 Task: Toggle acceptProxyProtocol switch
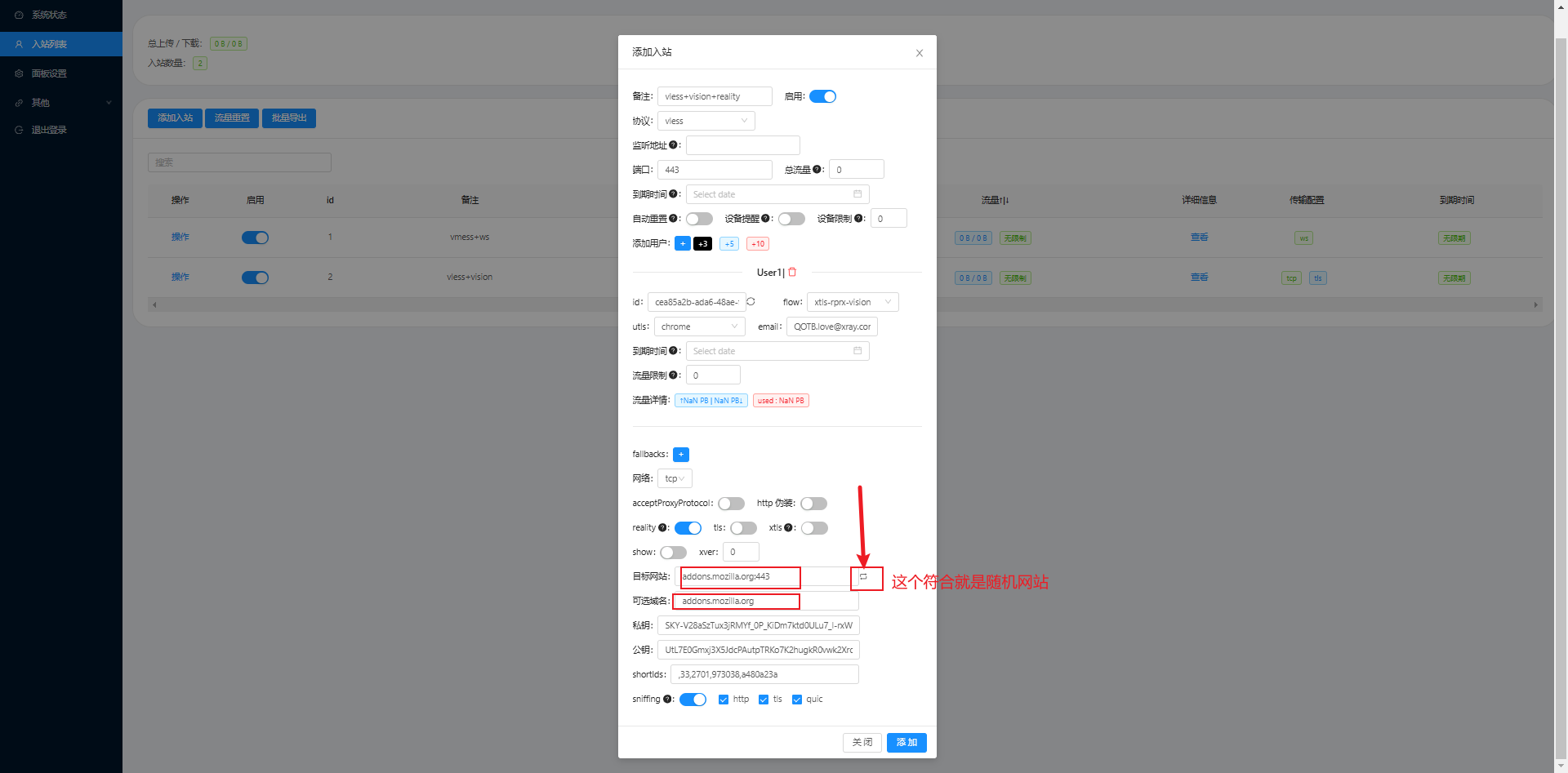pos(731,504)
